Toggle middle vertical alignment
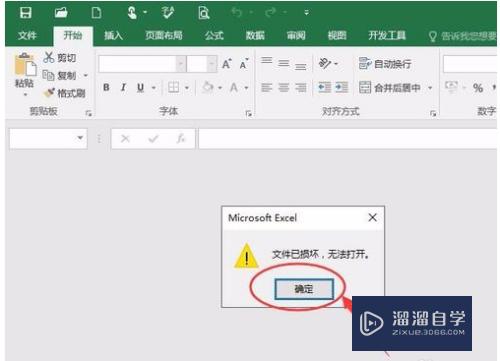Screen dimensions: 500x361 284,63
